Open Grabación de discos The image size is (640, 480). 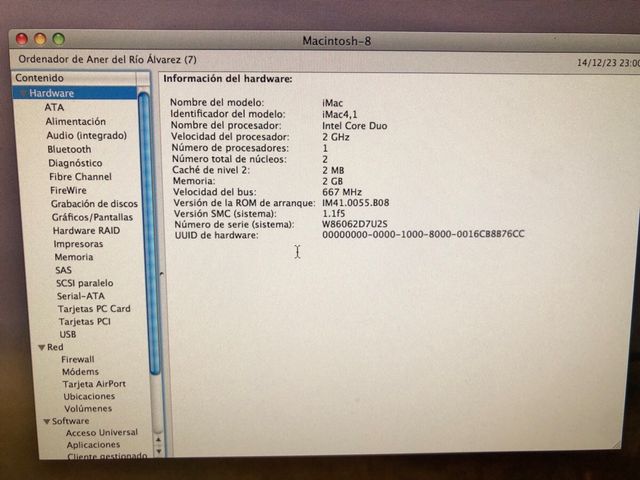94,204
